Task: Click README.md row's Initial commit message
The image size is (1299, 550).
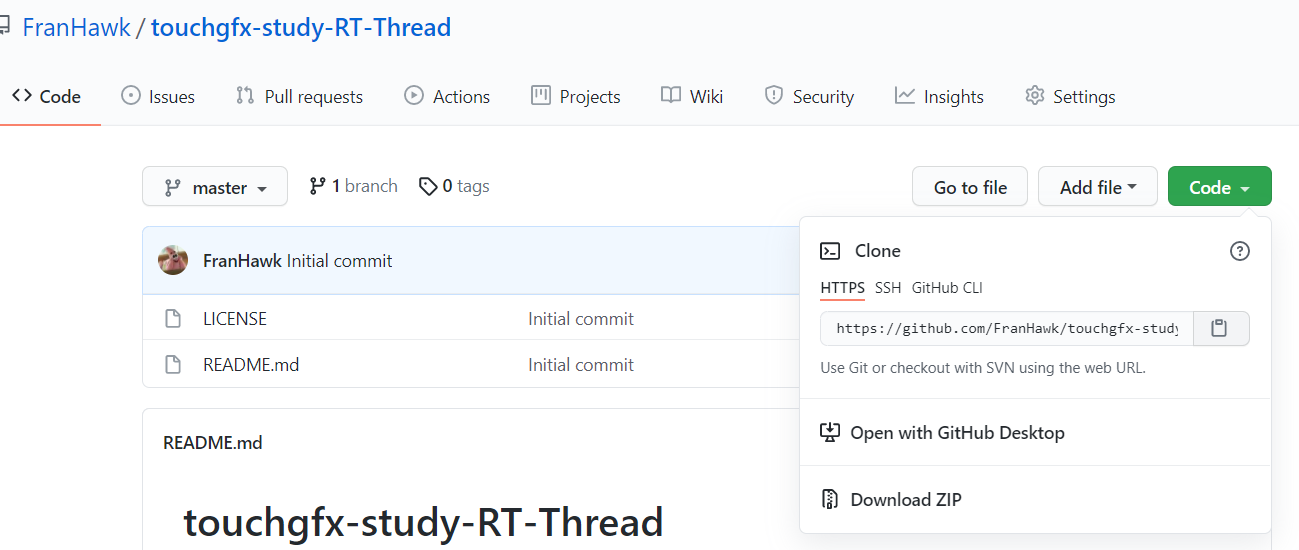Action: [x=581, y=365]
